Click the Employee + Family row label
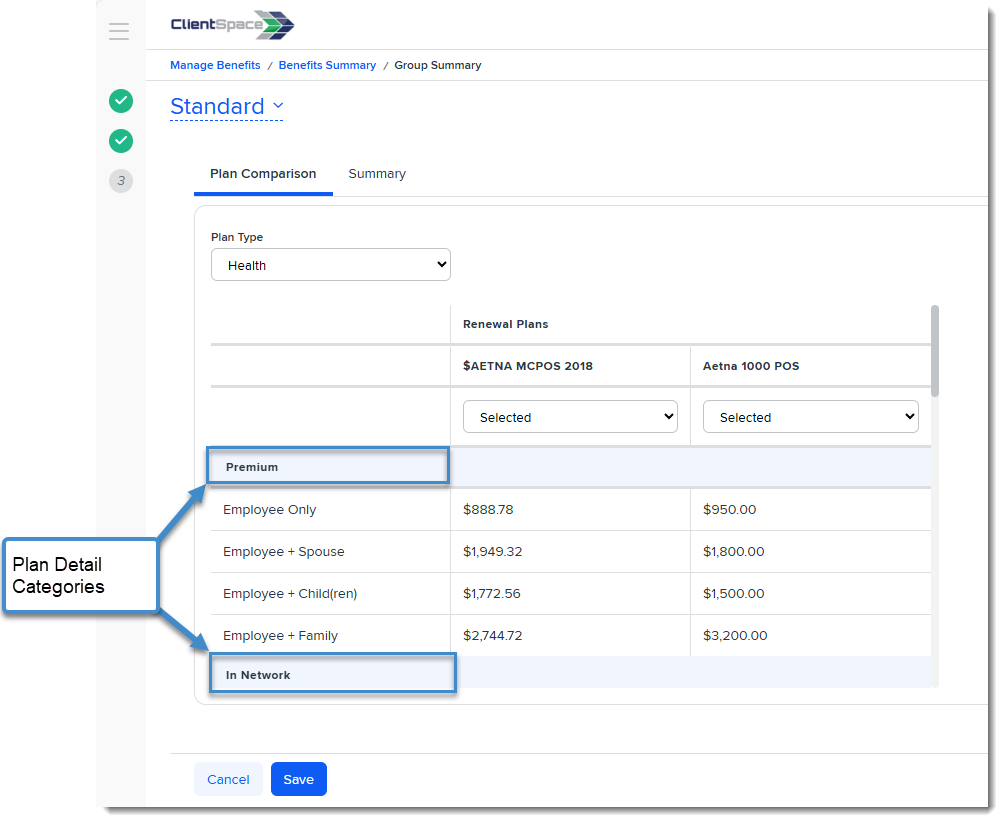 click(281, 636)
